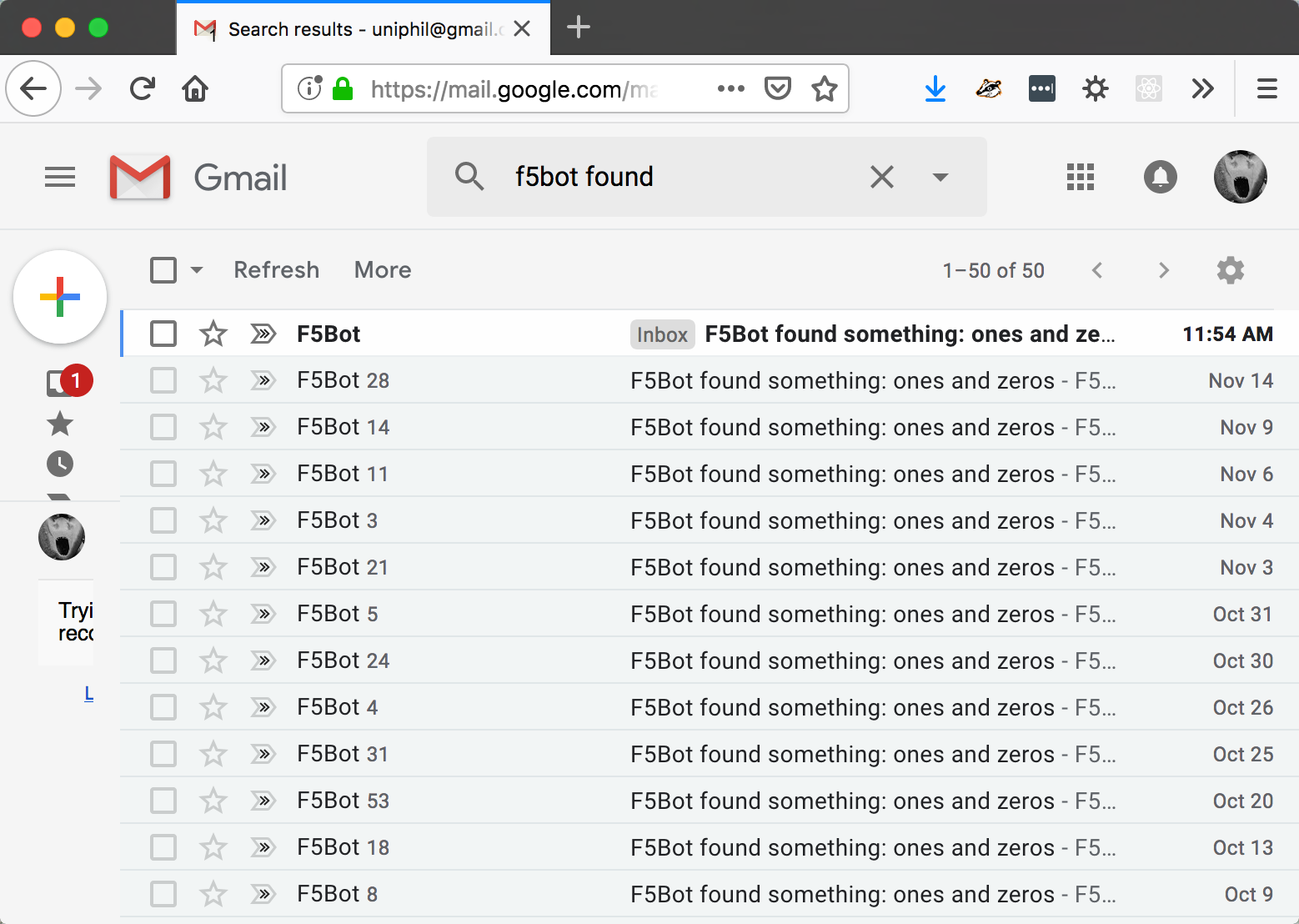Go to browser home page
This screenshot has width=1299, height=924.
195,88
